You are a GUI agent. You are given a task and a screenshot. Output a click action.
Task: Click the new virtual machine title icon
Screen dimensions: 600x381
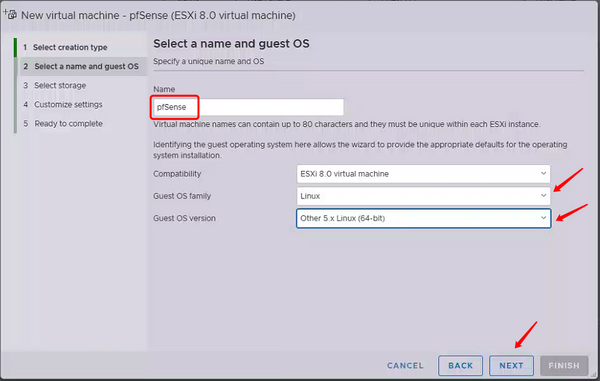[10, 15]
